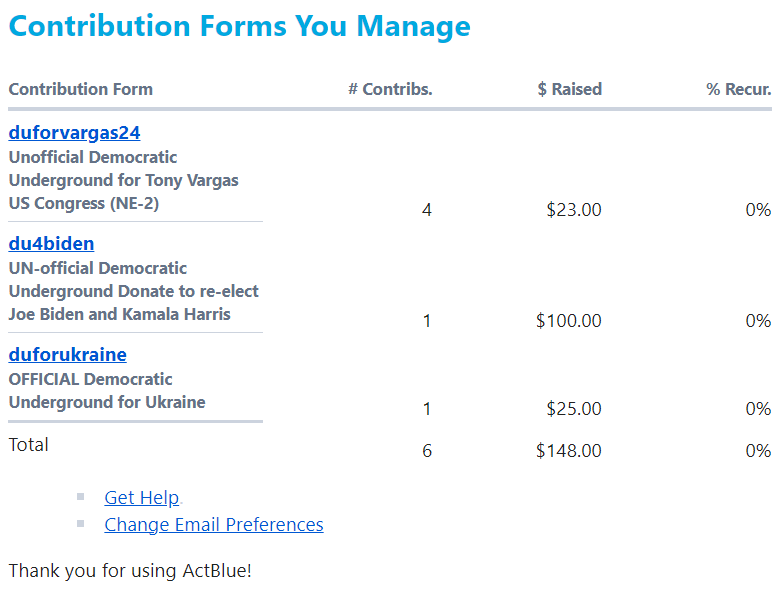Open the du4biden contribution form link
The image size is (780, 589).
[x=51, y=243]
